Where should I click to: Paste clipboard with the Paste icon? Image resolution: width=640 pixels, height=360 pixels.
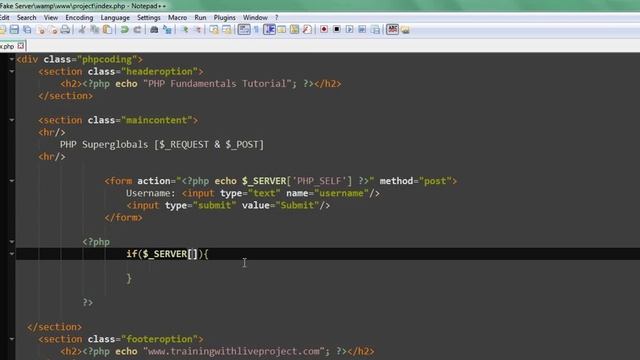point(107,29)
